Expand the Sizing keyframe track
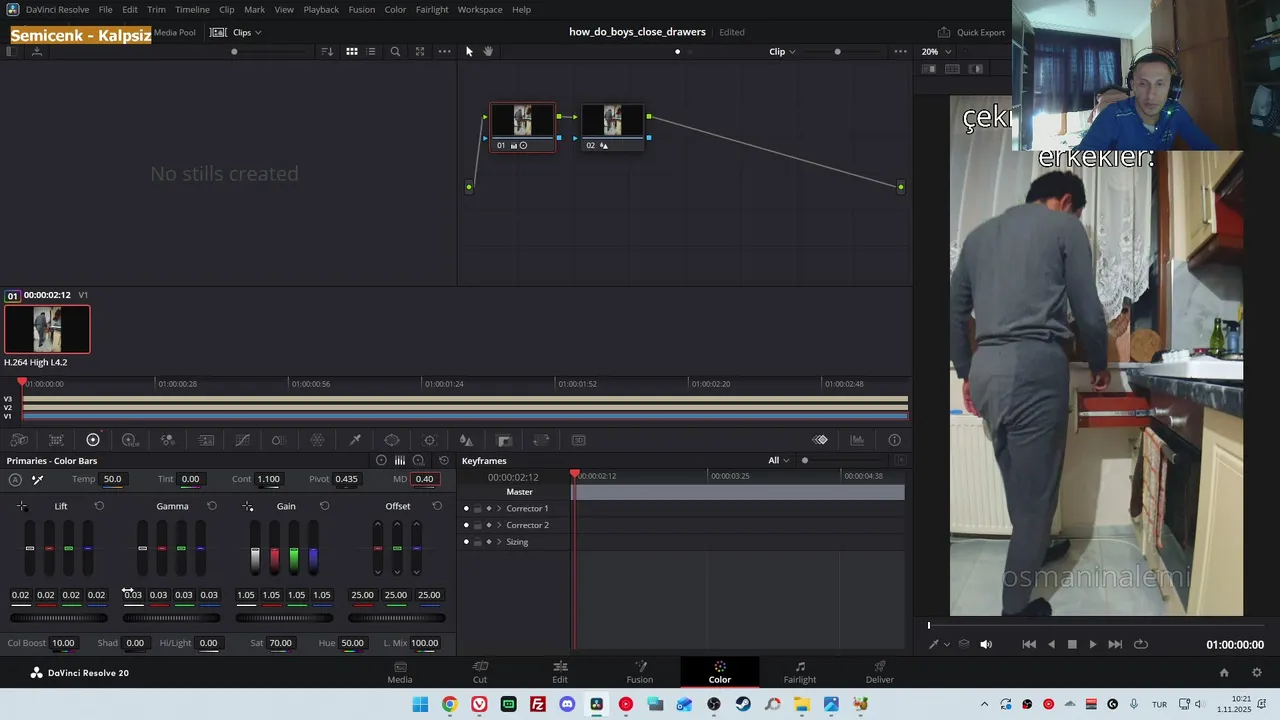 (x=499, y=542)
